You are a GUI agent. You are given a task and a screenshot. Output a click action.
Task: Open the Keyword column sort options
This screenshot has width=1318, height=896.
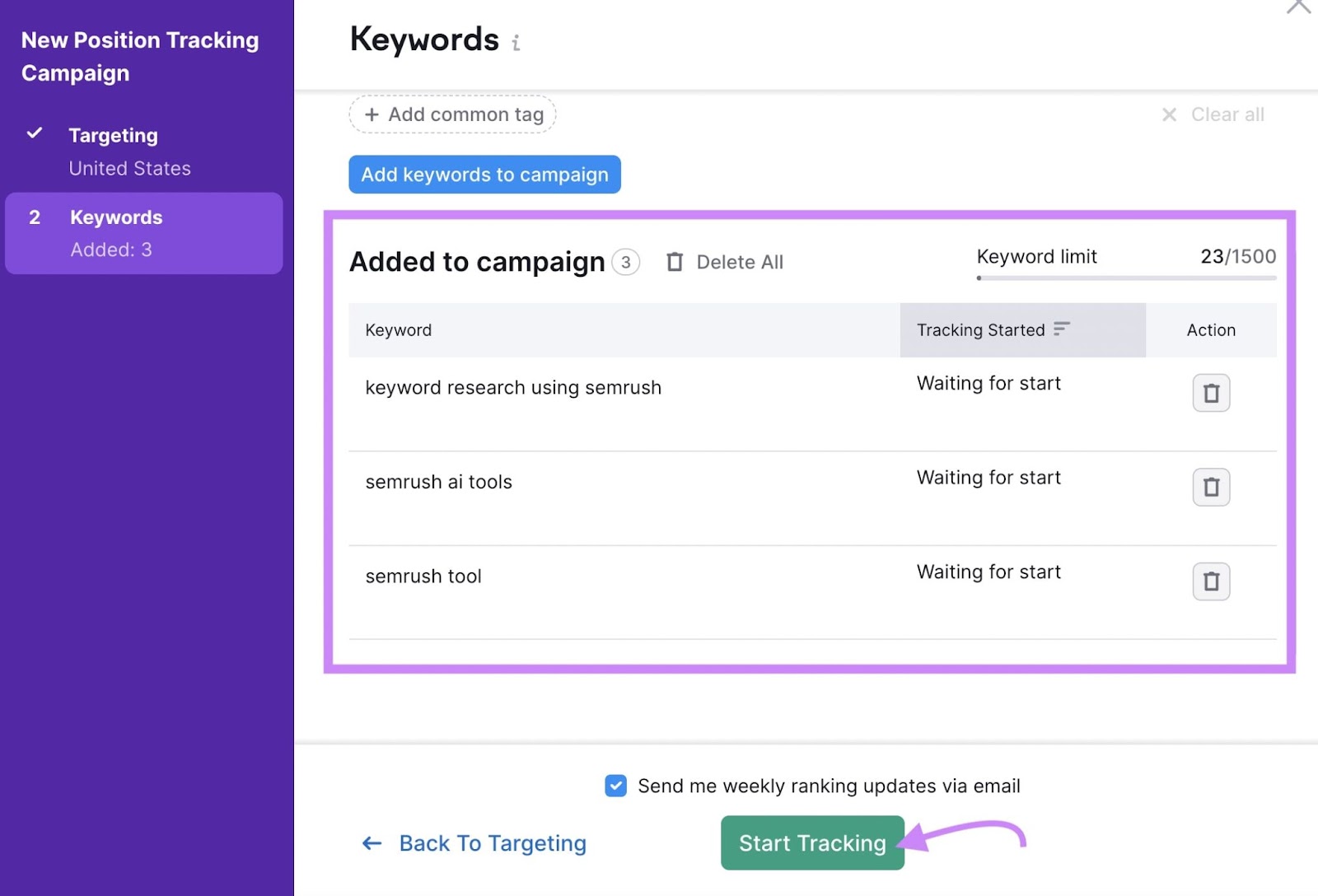[x=399, y=329]
